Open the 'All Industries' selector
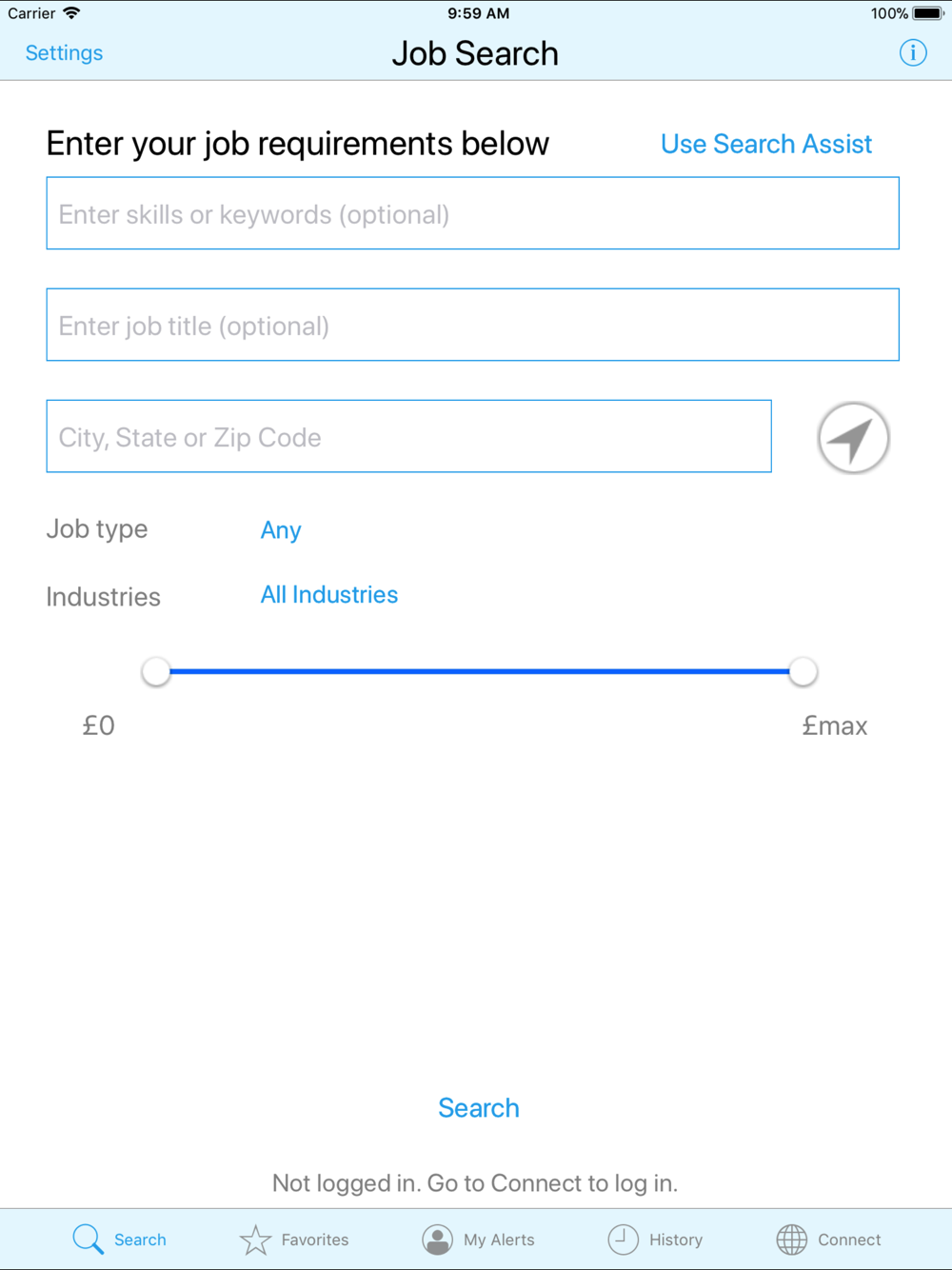The image size is (952, 1270). (329, 595)
